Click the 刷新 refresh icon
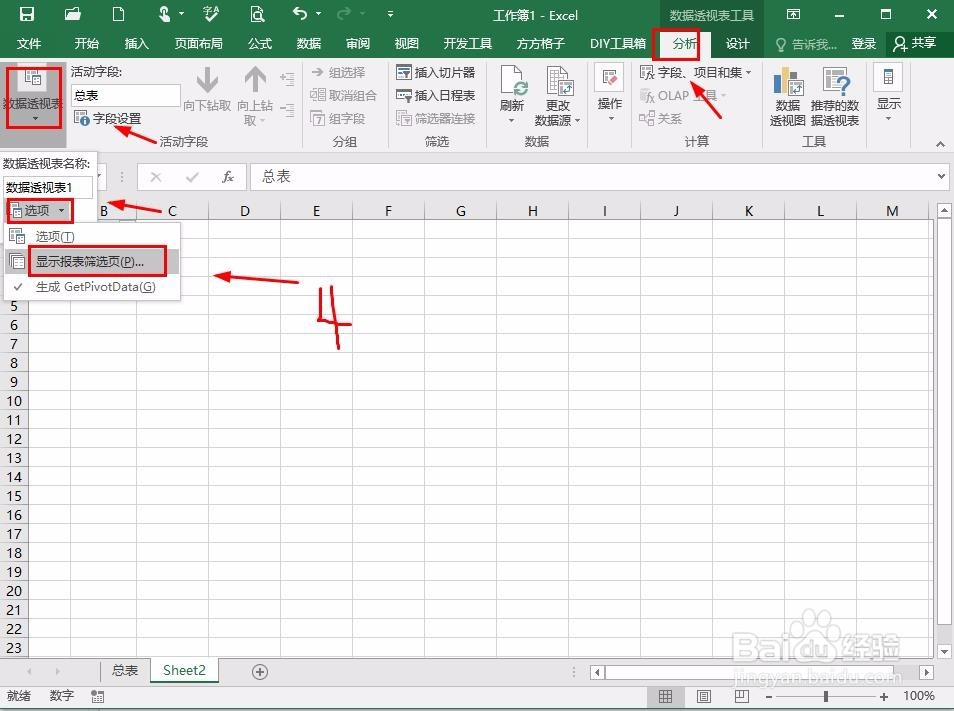 [x=512, y=80]
